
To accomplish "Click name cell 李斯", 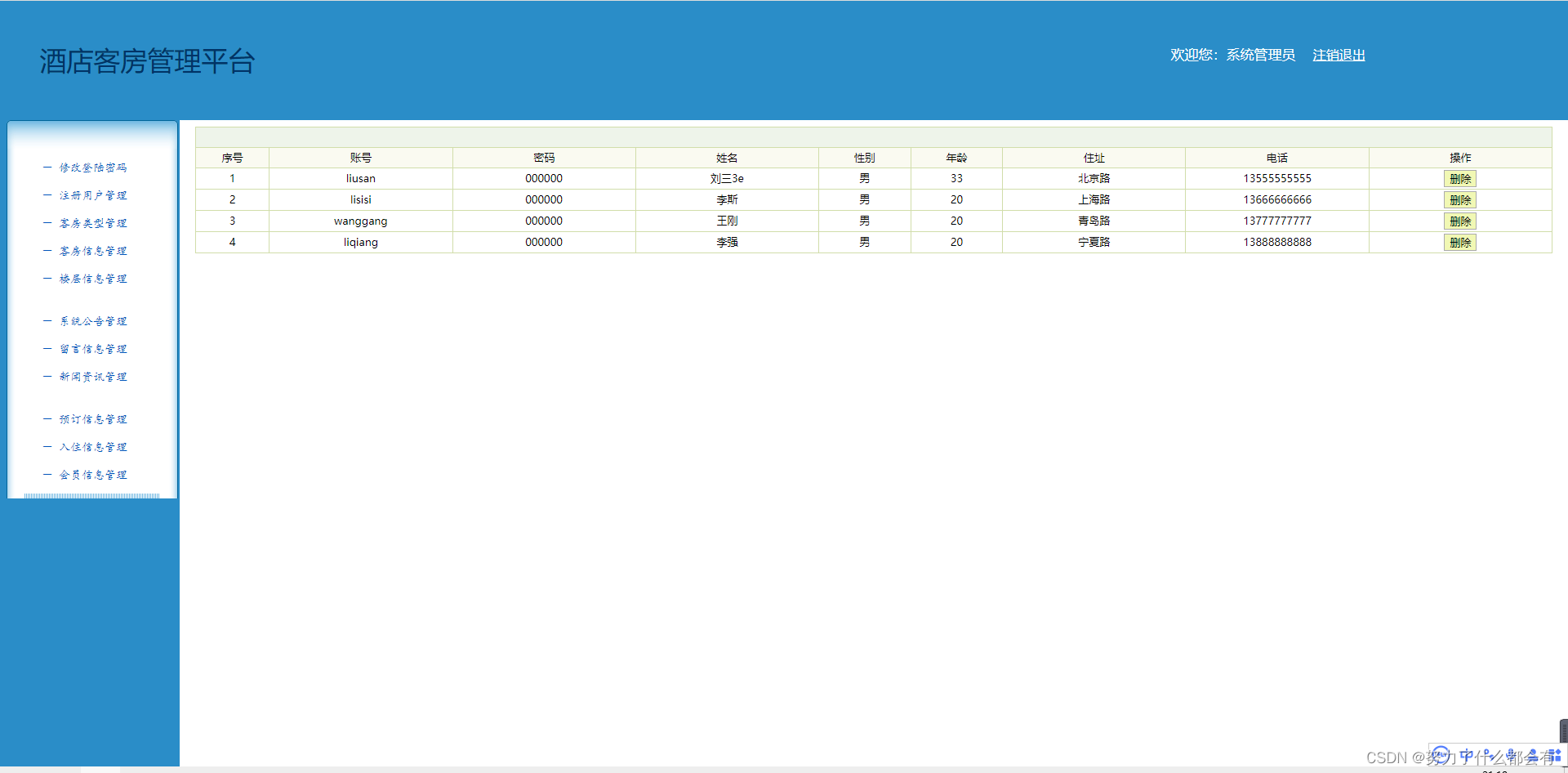I will (x=727, y=199).
